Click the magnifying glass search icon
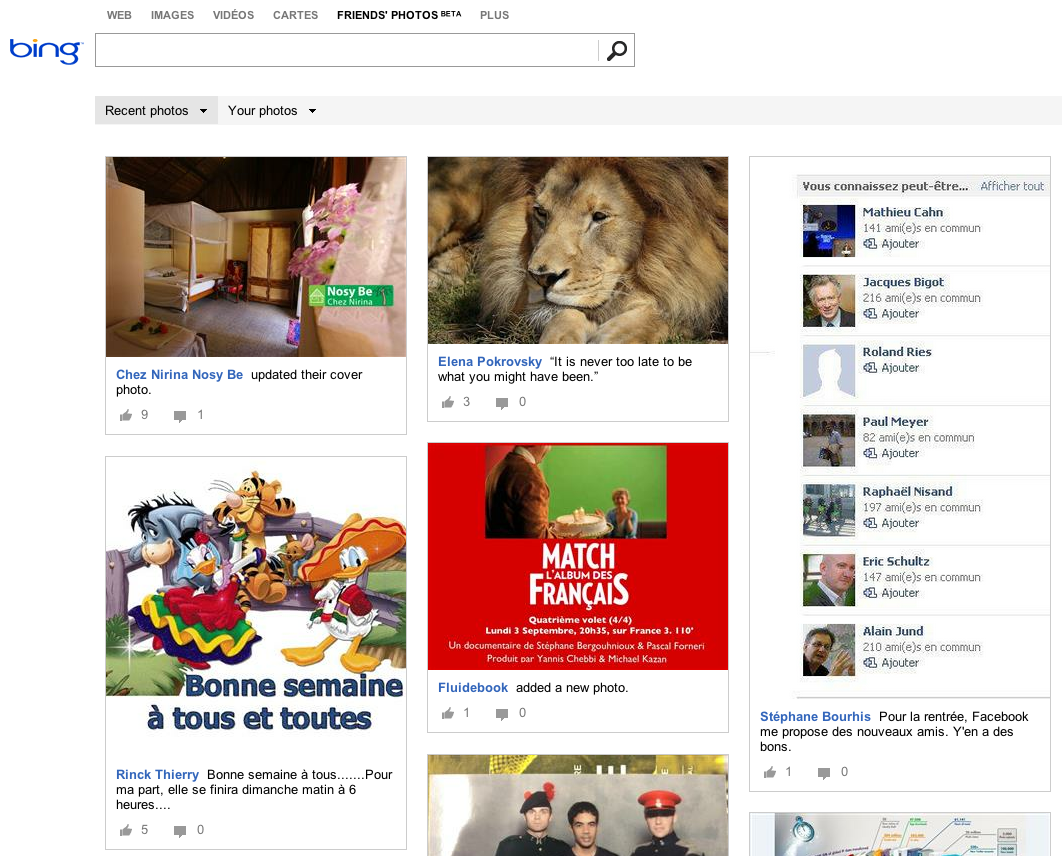 (x=616, y=50)
